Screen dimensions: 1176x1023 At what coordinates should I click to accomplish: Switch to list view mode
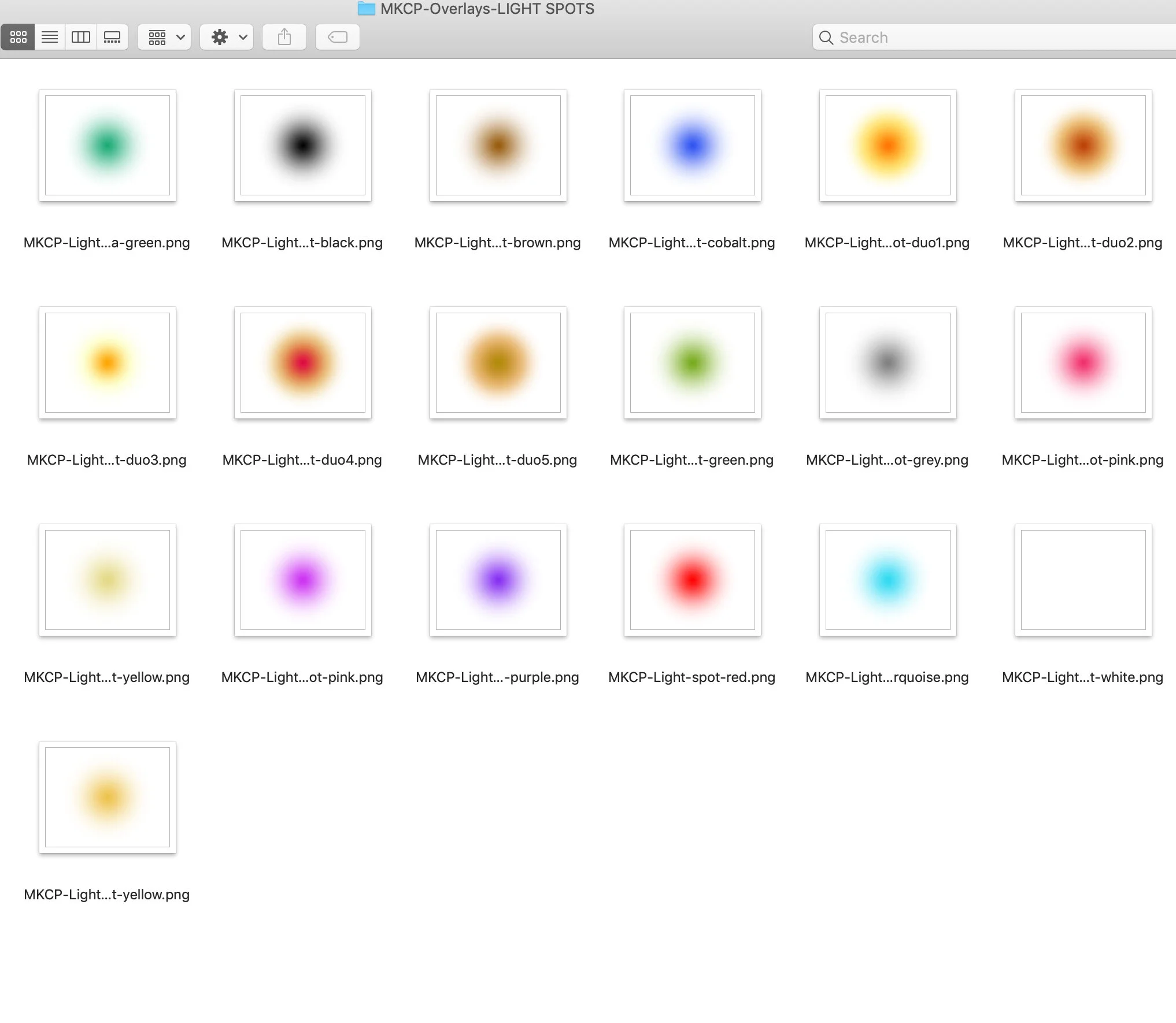tap(50, 38)
